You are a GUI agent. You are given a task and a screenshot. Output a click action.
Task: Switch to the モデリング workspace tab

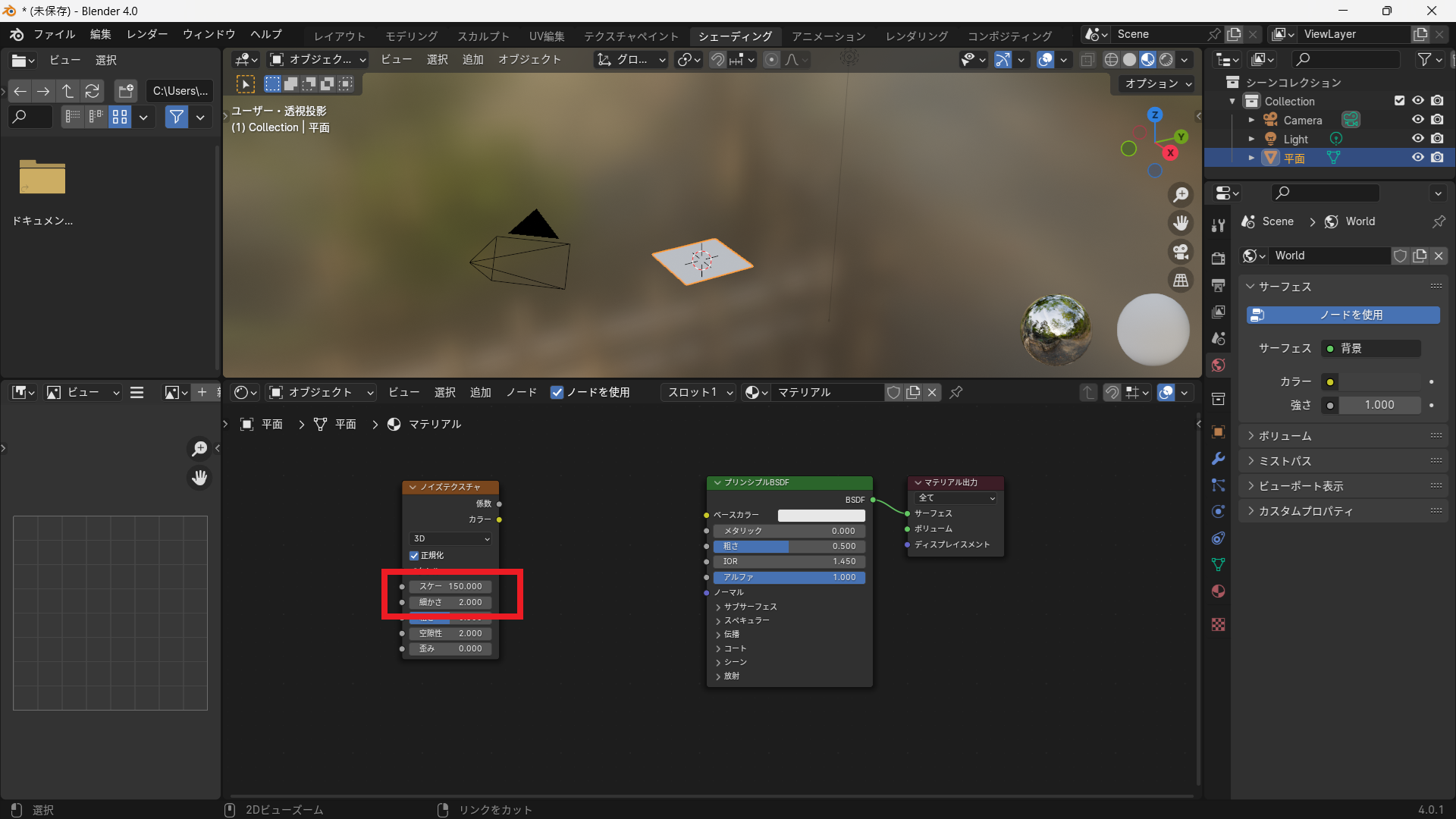click(411, 36)
